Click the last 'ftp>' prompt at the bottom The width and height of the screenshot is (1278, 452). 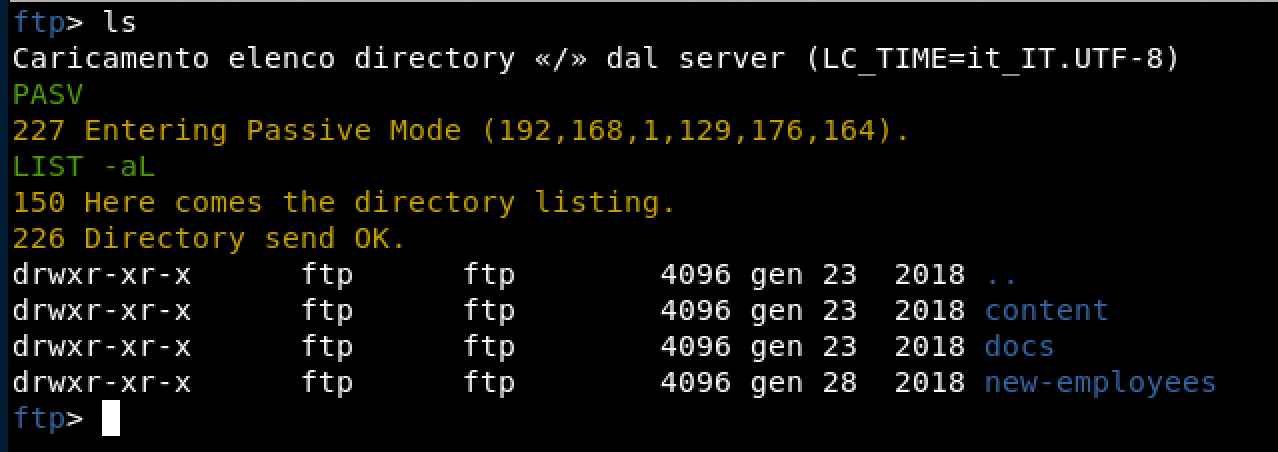[x=48, y=418]
